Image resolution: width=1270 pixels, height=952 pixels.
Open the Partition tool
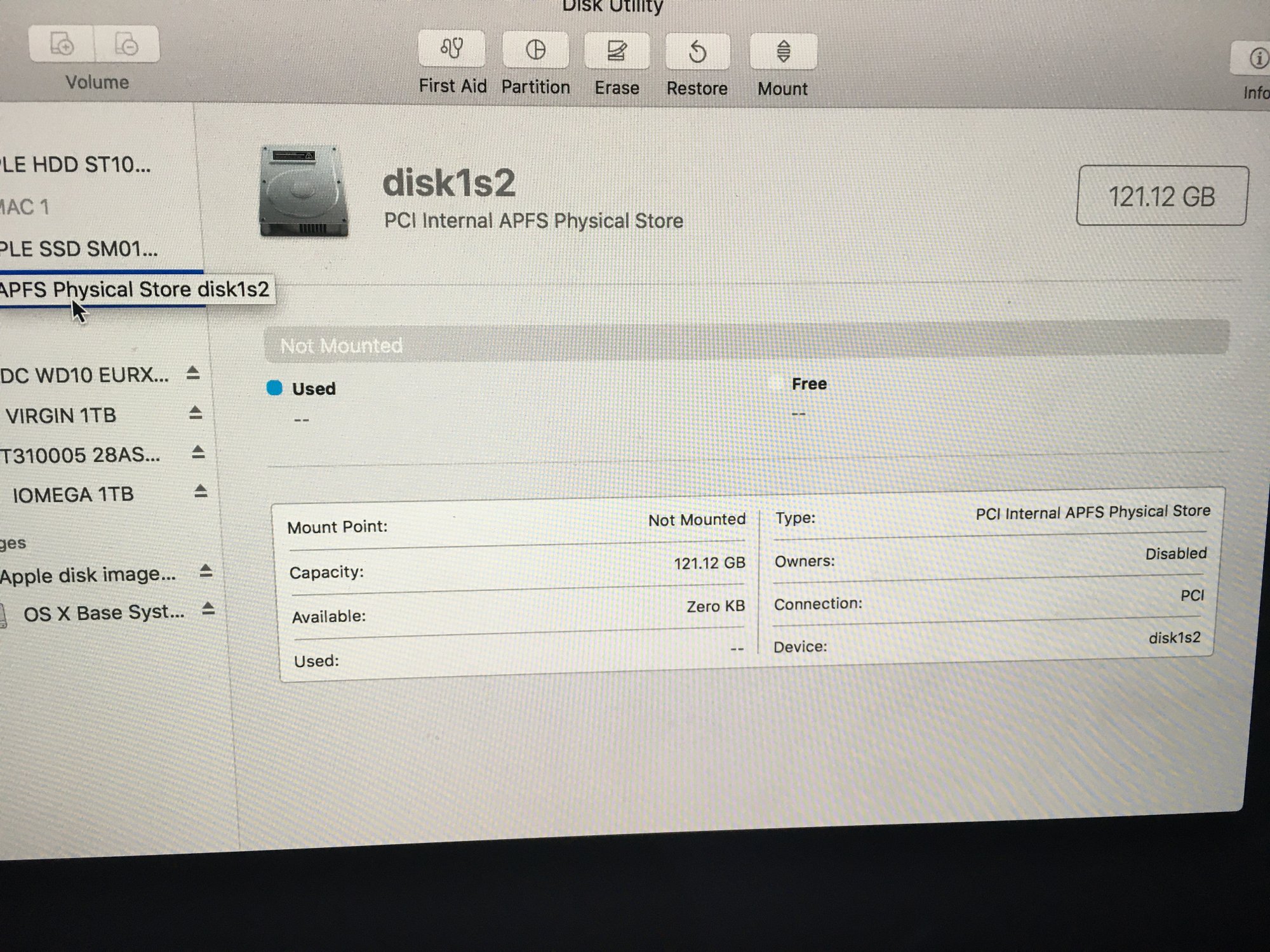tap(535, 50)
